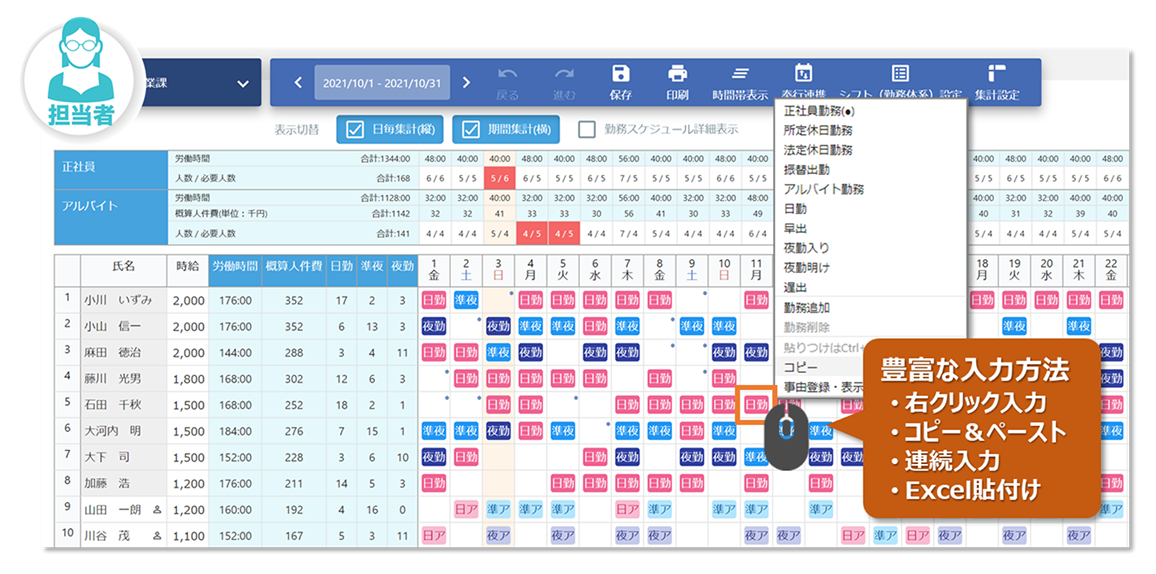The image size is (1156, 574).
Task: Choose コピー from the context menu
Action: pyautogui.click(x=800, y=367)
